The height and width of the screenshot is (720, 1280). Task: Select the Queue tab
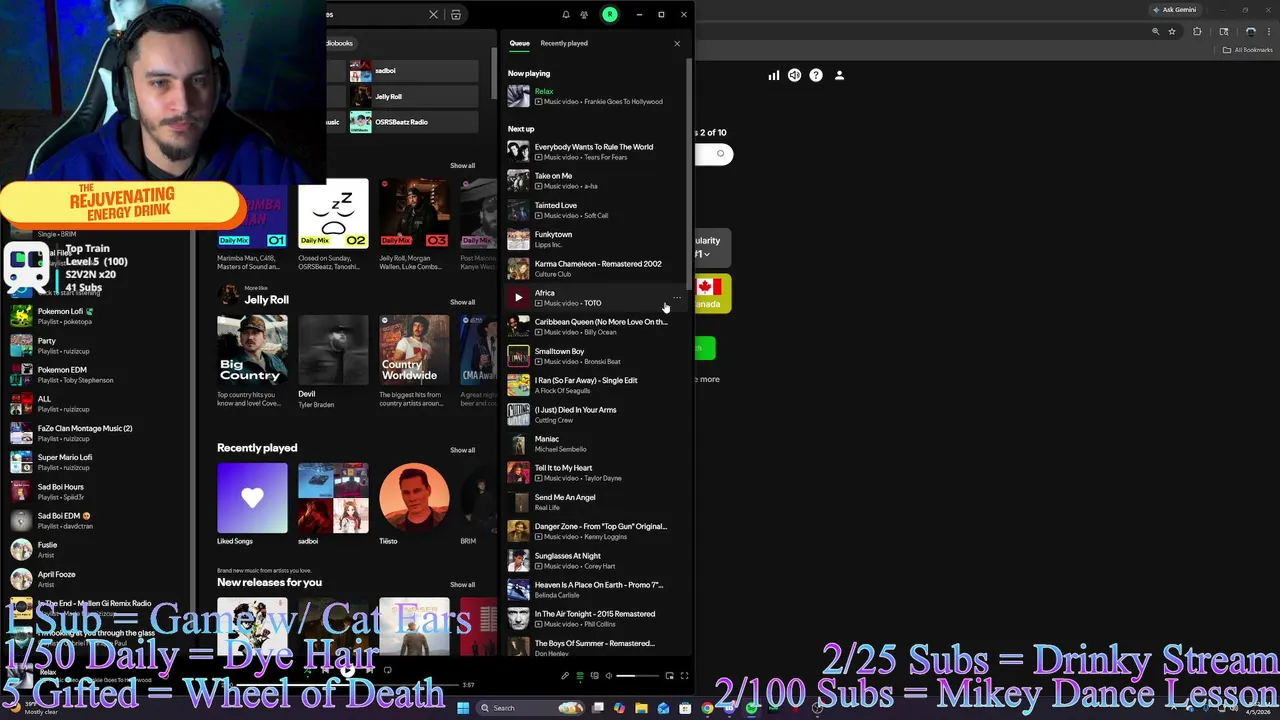[x=519, y=43]
